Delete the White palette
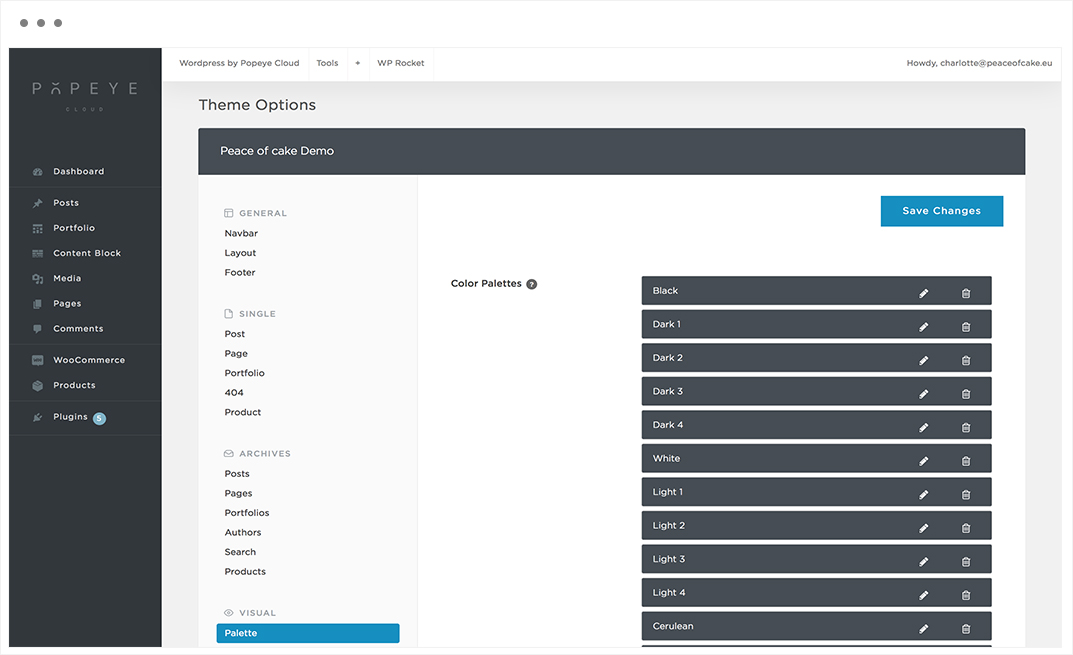The width and height of the screenshot is (1073, 655). coord(966,461)
